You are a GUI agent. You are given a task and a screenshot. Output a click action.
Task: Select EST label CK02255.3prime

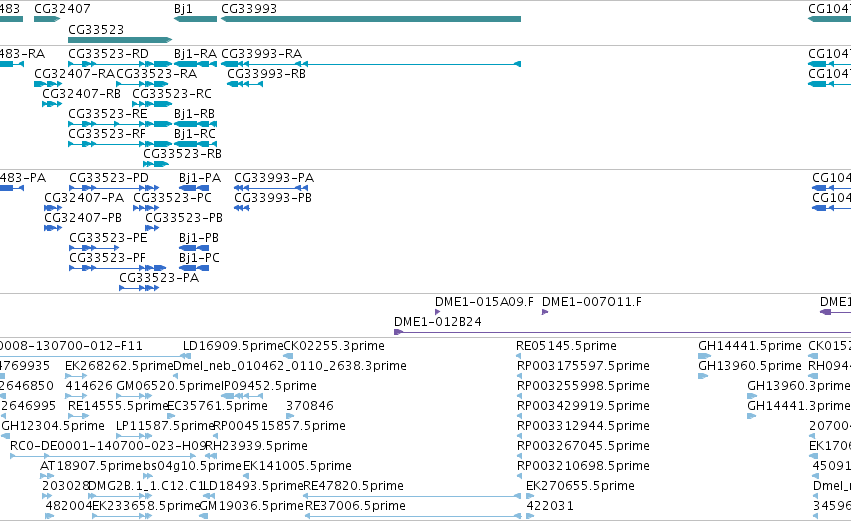[x=334, y=346]
